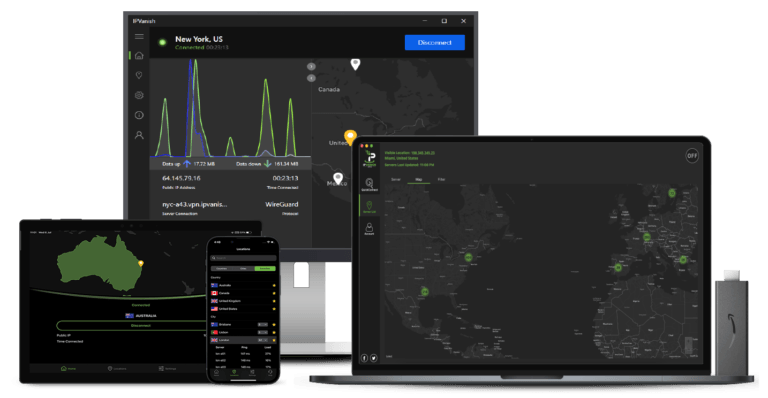Toggle the OFF connection switch on laptop app
This screenshot has height=398, width=768.
click(692, 156)
